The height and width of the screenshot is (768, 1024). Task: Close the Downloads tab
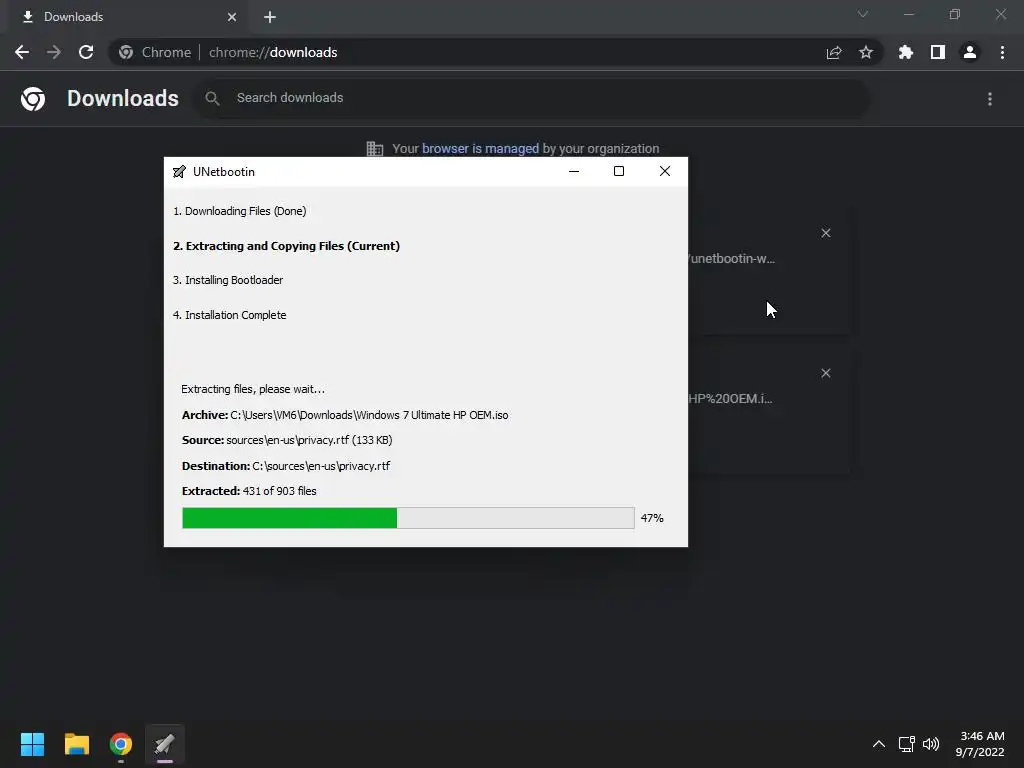(x=232, y=17)
